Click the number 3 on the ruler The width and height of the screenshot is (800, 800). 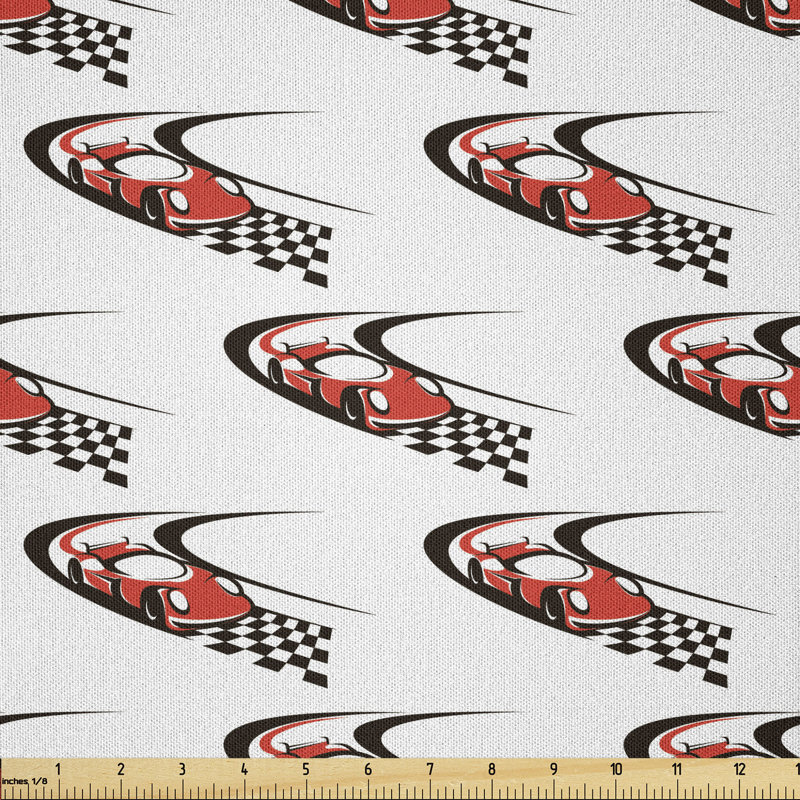point(182,769)
